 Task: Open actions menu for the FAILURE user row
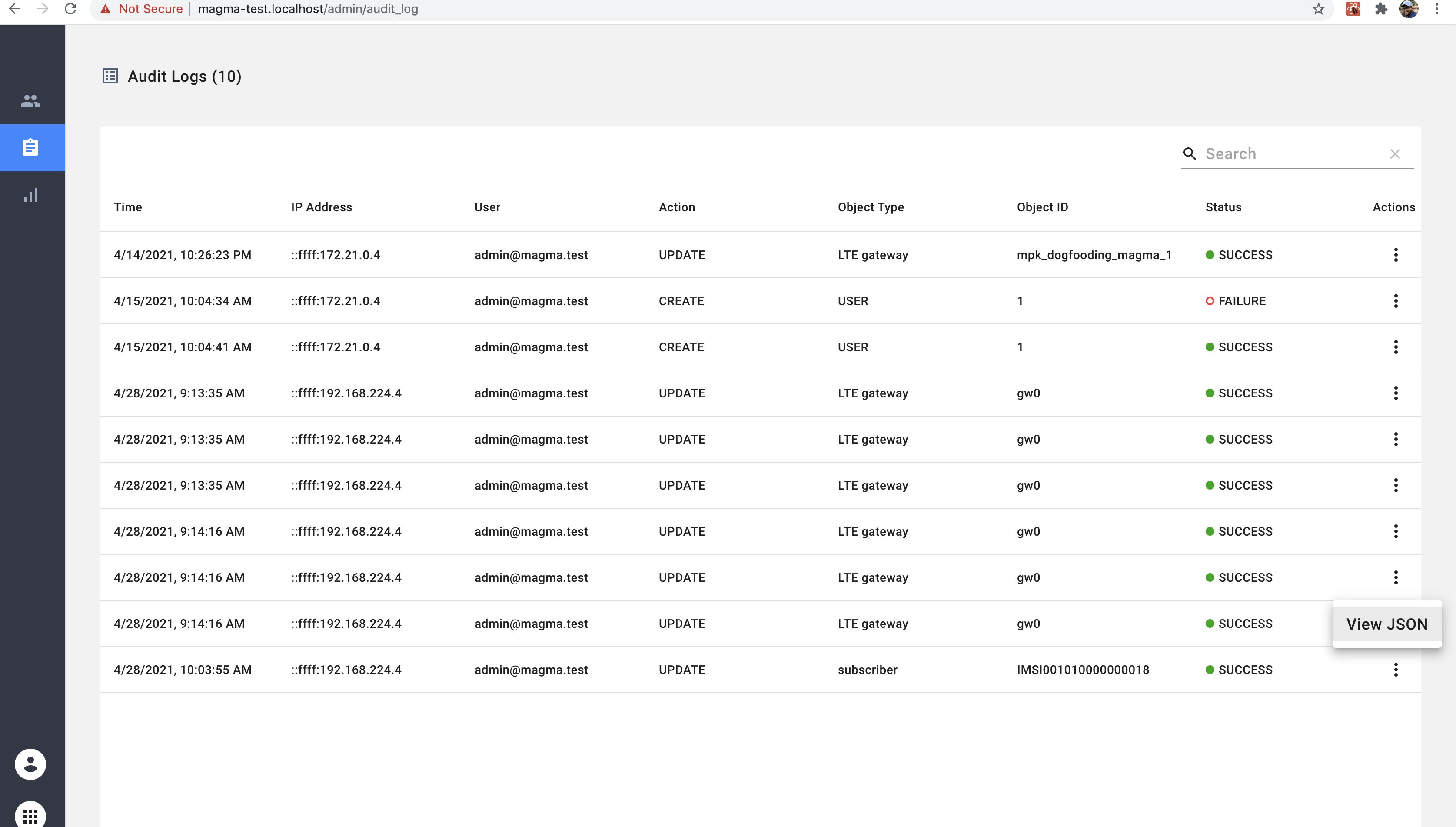[x=1395, y=300]
